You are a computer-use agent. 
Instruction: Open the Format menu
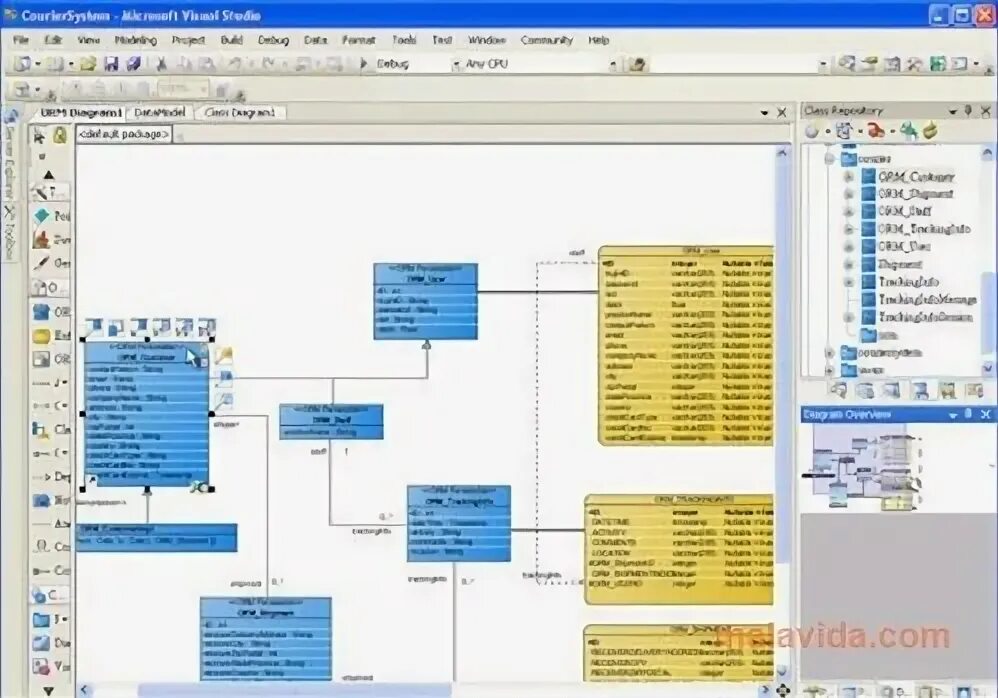point(358,40)
